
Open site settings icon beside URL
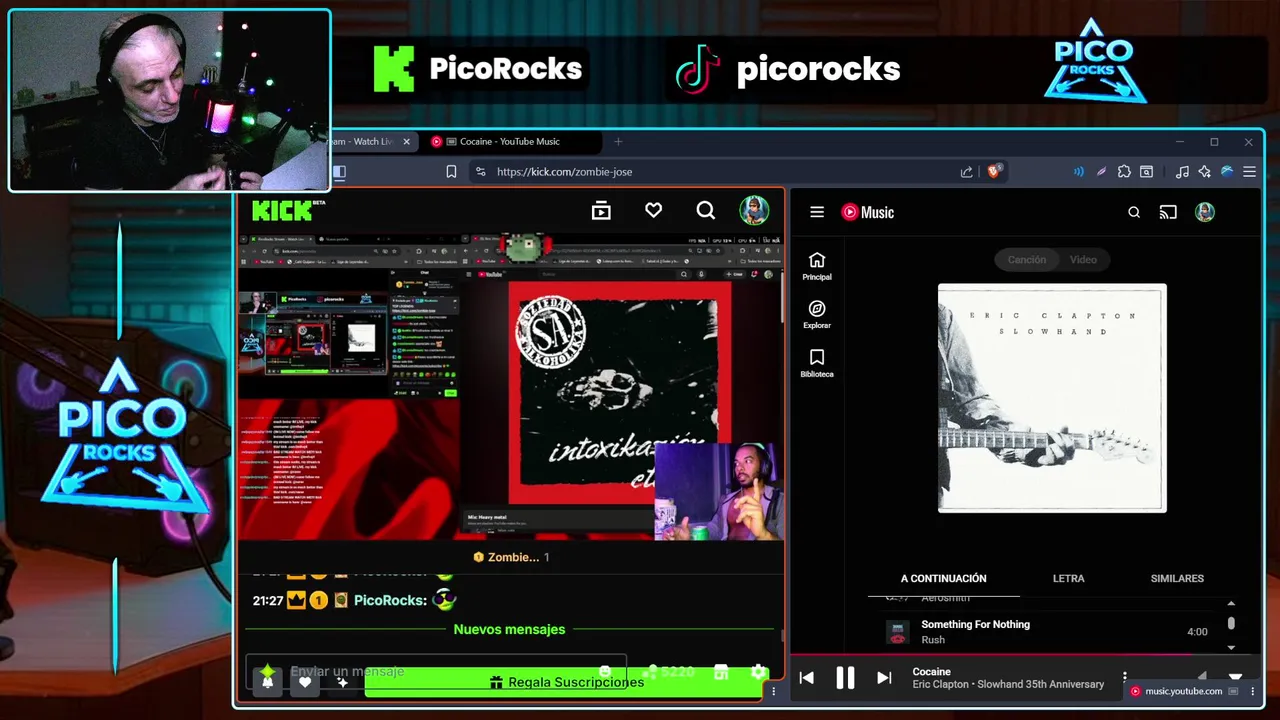pyautogui.click(x=481, y=172)
